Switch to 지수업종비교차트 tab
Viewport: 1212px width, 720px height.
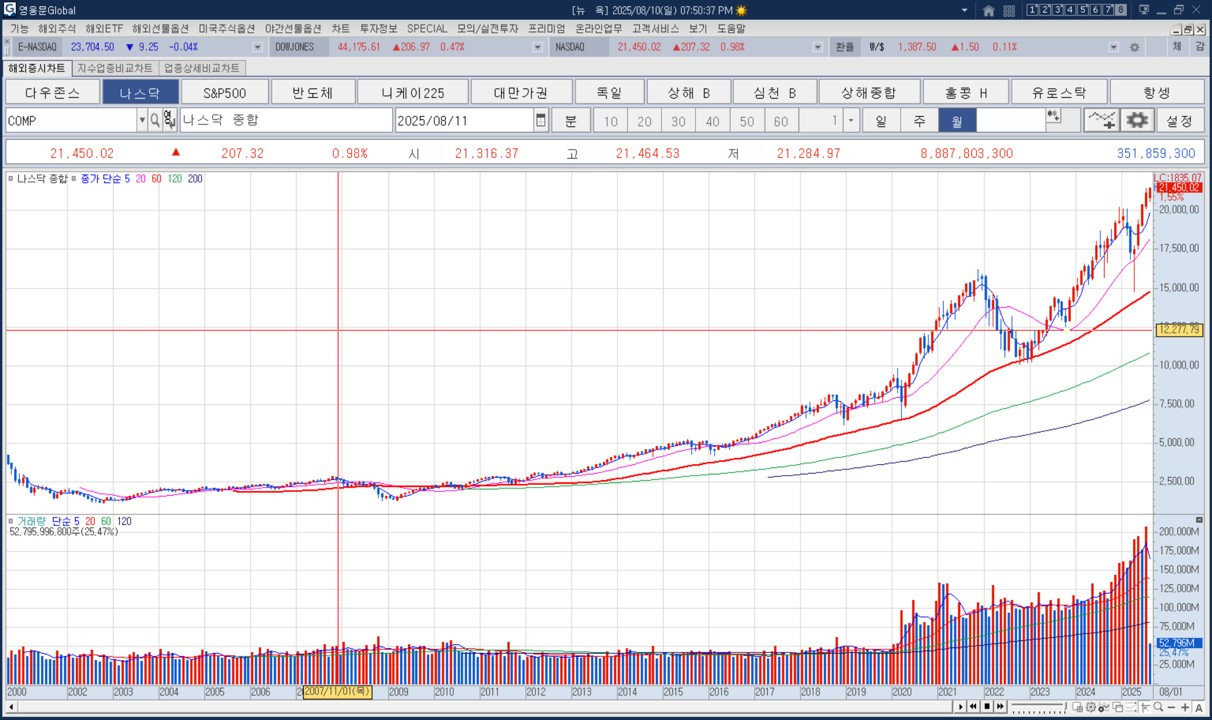(115, 68)
